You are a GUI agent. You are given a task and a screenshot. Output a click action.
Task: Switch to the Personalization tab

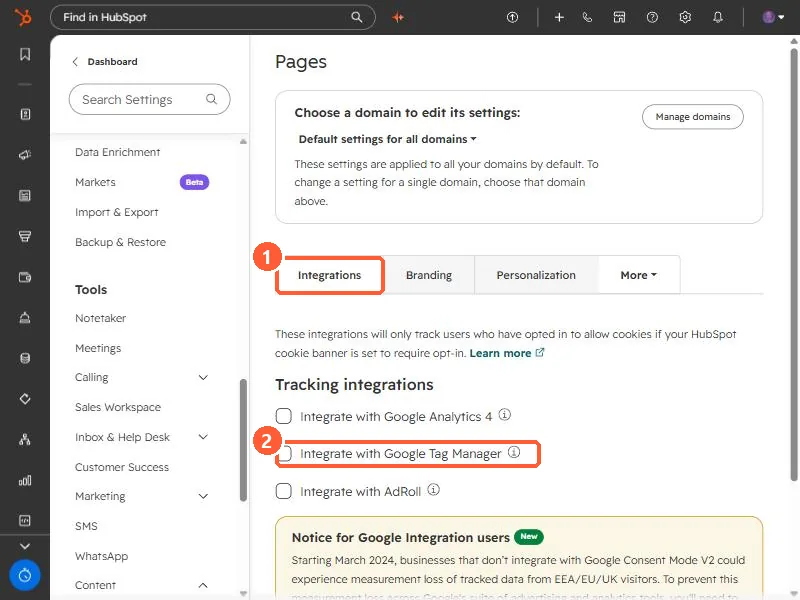coord(536,275)
